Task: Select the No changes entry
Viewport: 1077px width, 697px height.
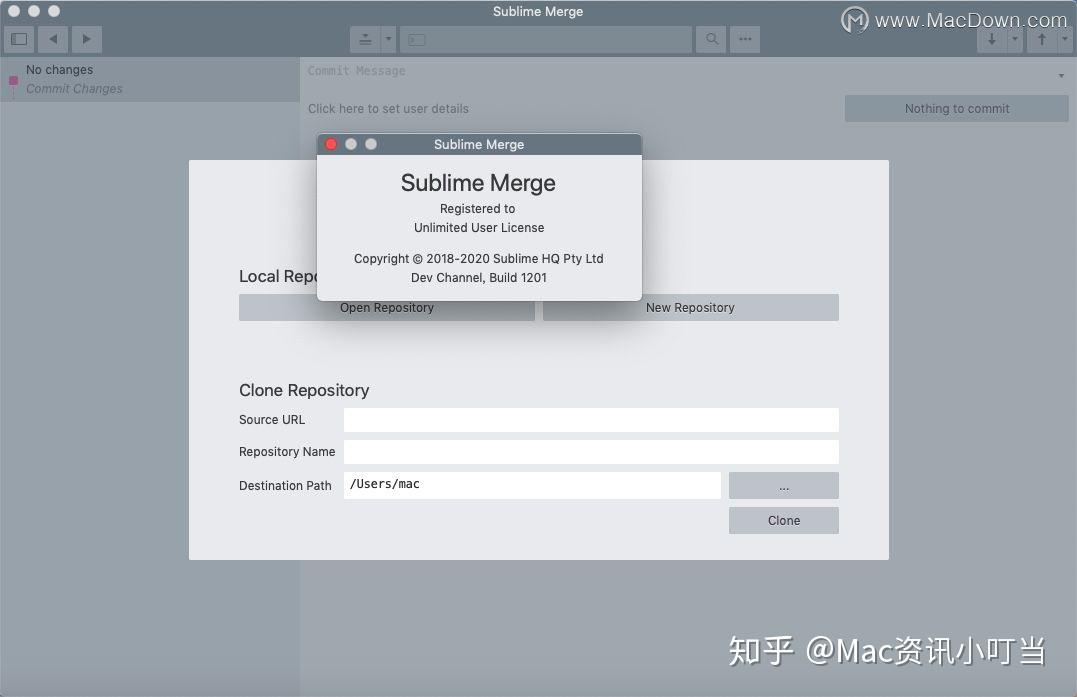Action: pyautogui.click(x=57, y=69)
